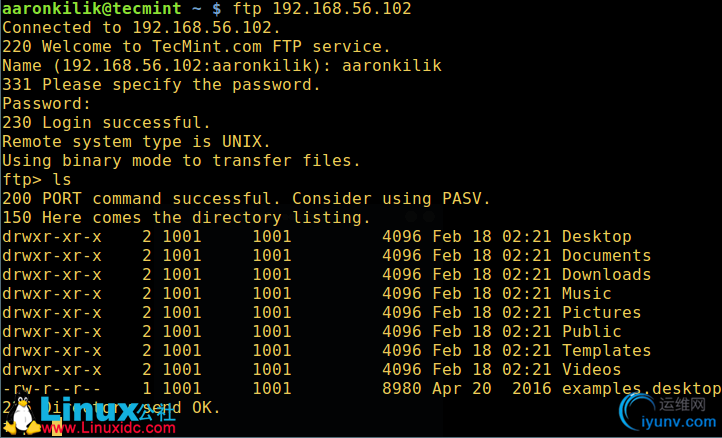Select the Documents directory name

[x=606, y=256]
